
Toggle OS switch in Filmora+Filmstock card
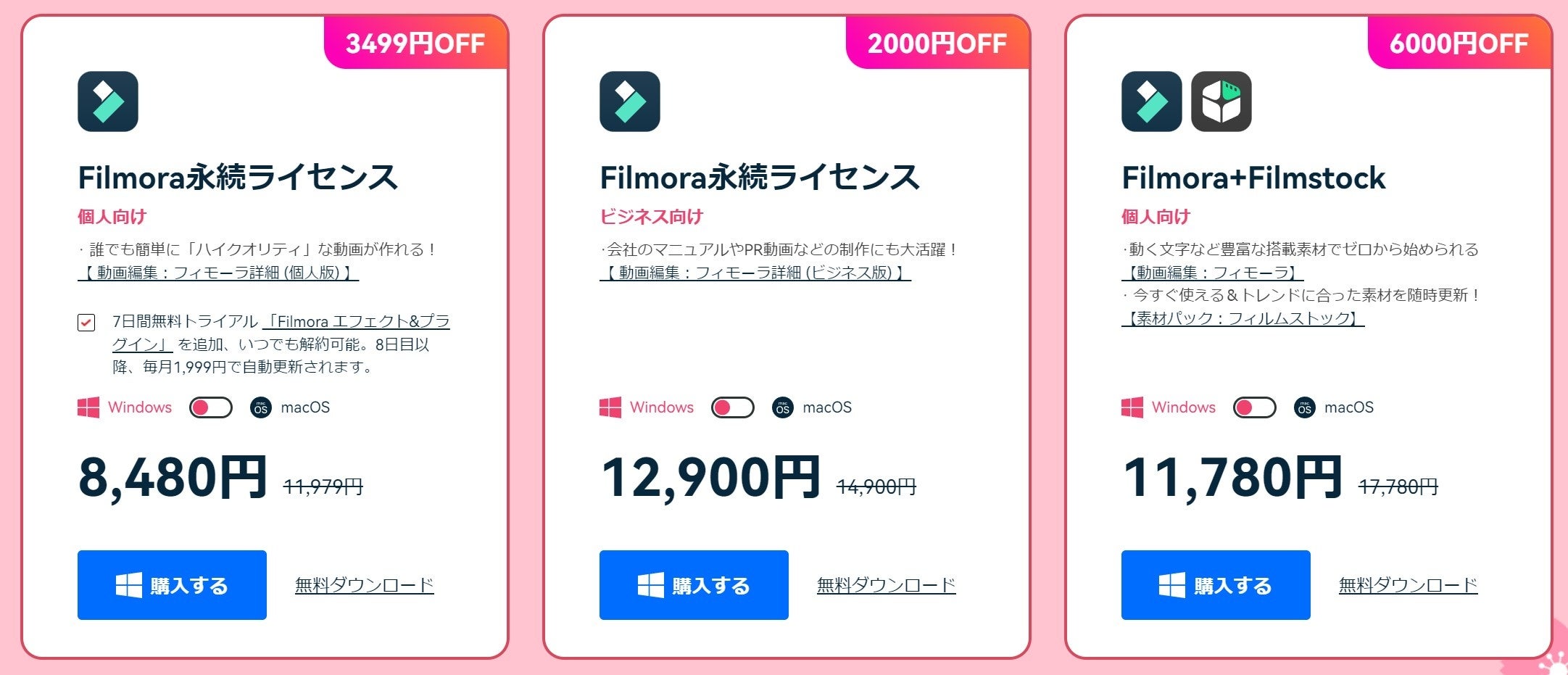click(1255, 407)
